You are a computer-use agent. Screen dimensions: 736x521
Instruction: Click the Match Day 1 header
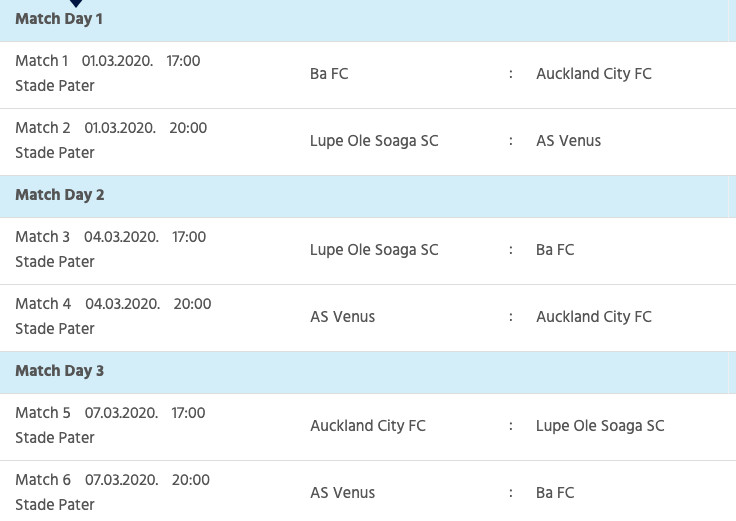(x=59, y=19)
